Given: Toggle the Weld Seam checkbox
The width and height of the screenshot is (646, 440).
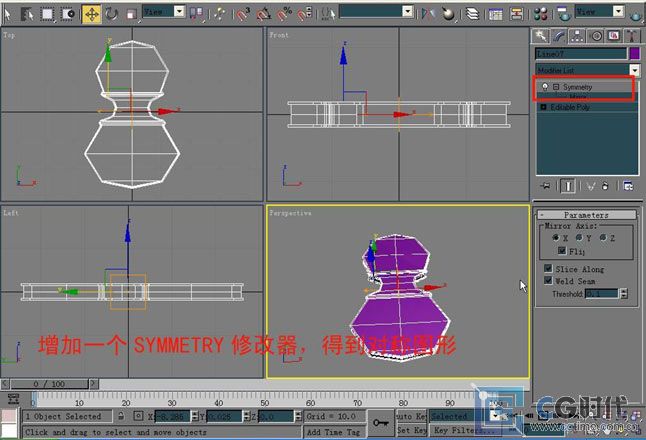Looking at the screenshot, I should 548,281.
